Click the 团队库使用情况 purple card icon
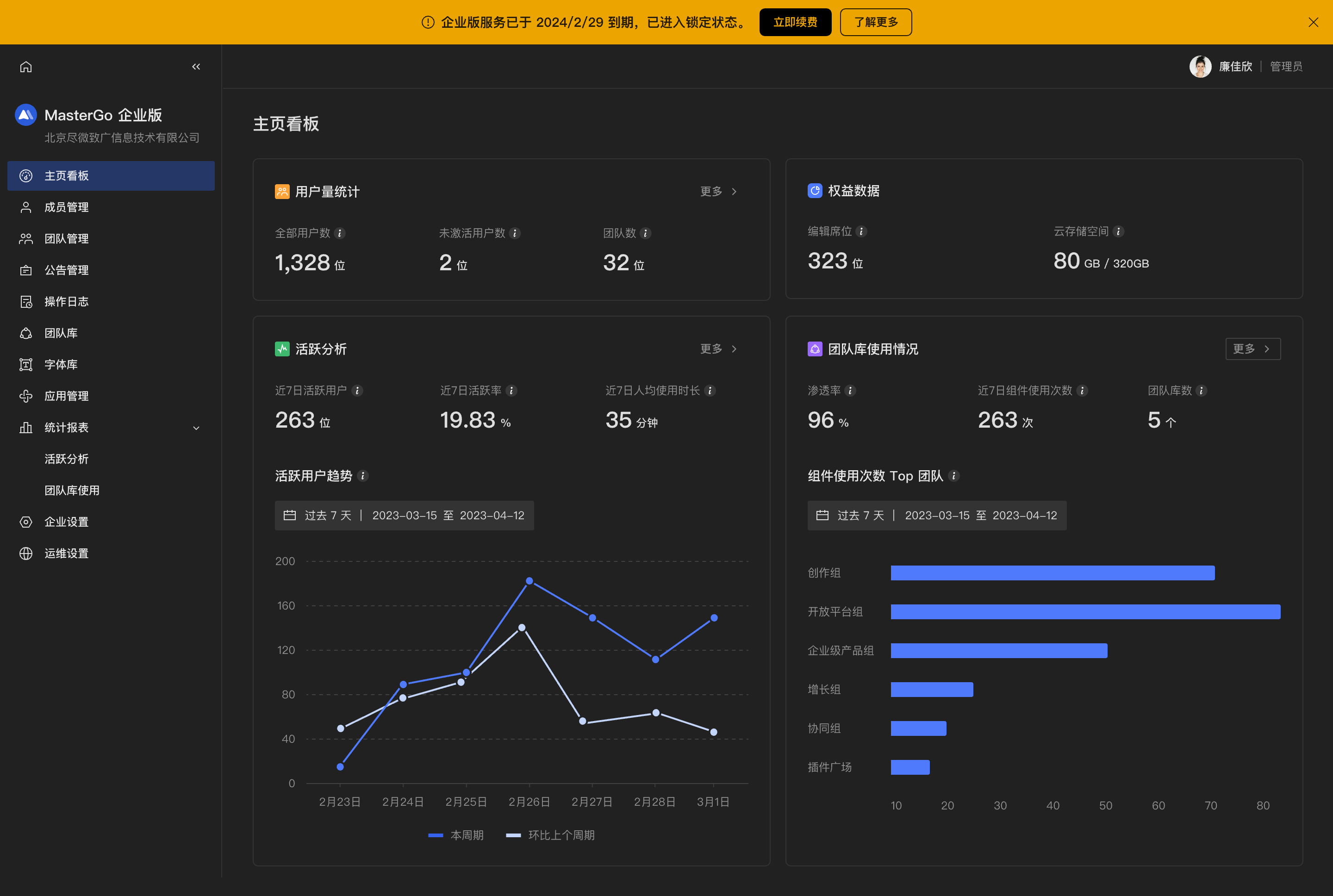This screenshot has width=1333, height=896. (x=815, y=348)
